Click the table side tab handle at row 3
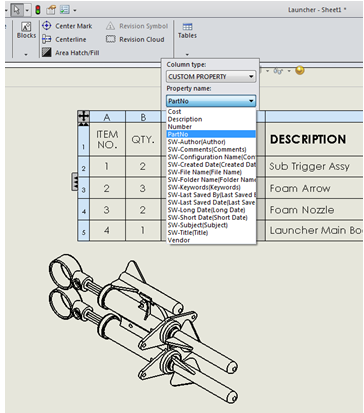The height and width of the screenshot is (413, 364). point(75,182)
